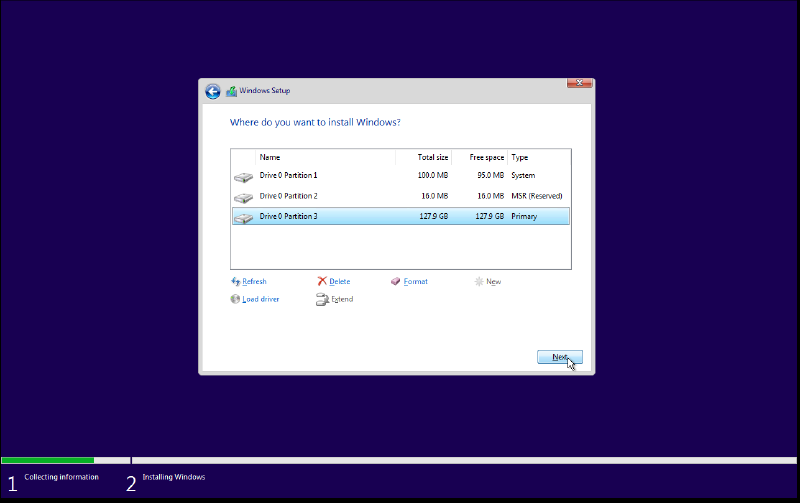Image resolution: width=800 pixels, height=503 pixels.
Task: Click the System type cell
Action: pos(523,175)
